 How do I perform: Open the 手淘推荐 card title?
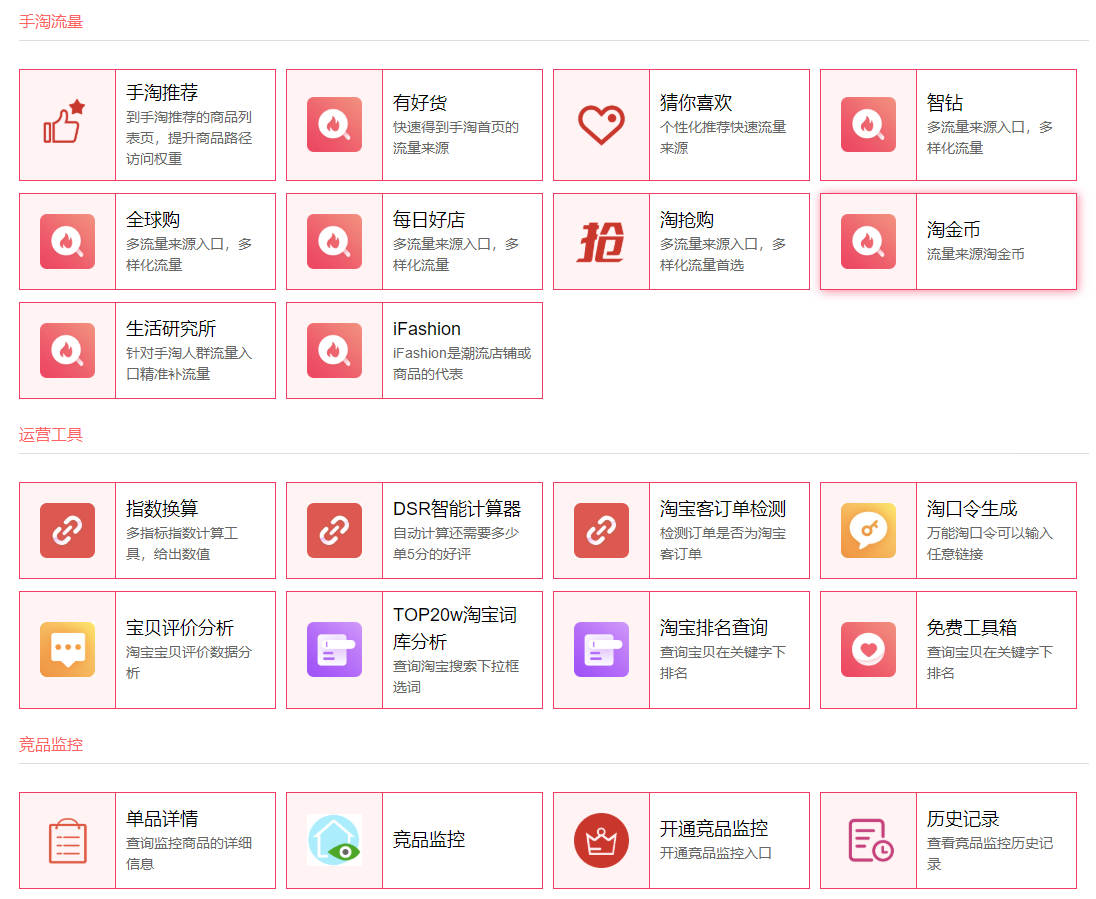(162, 92)
